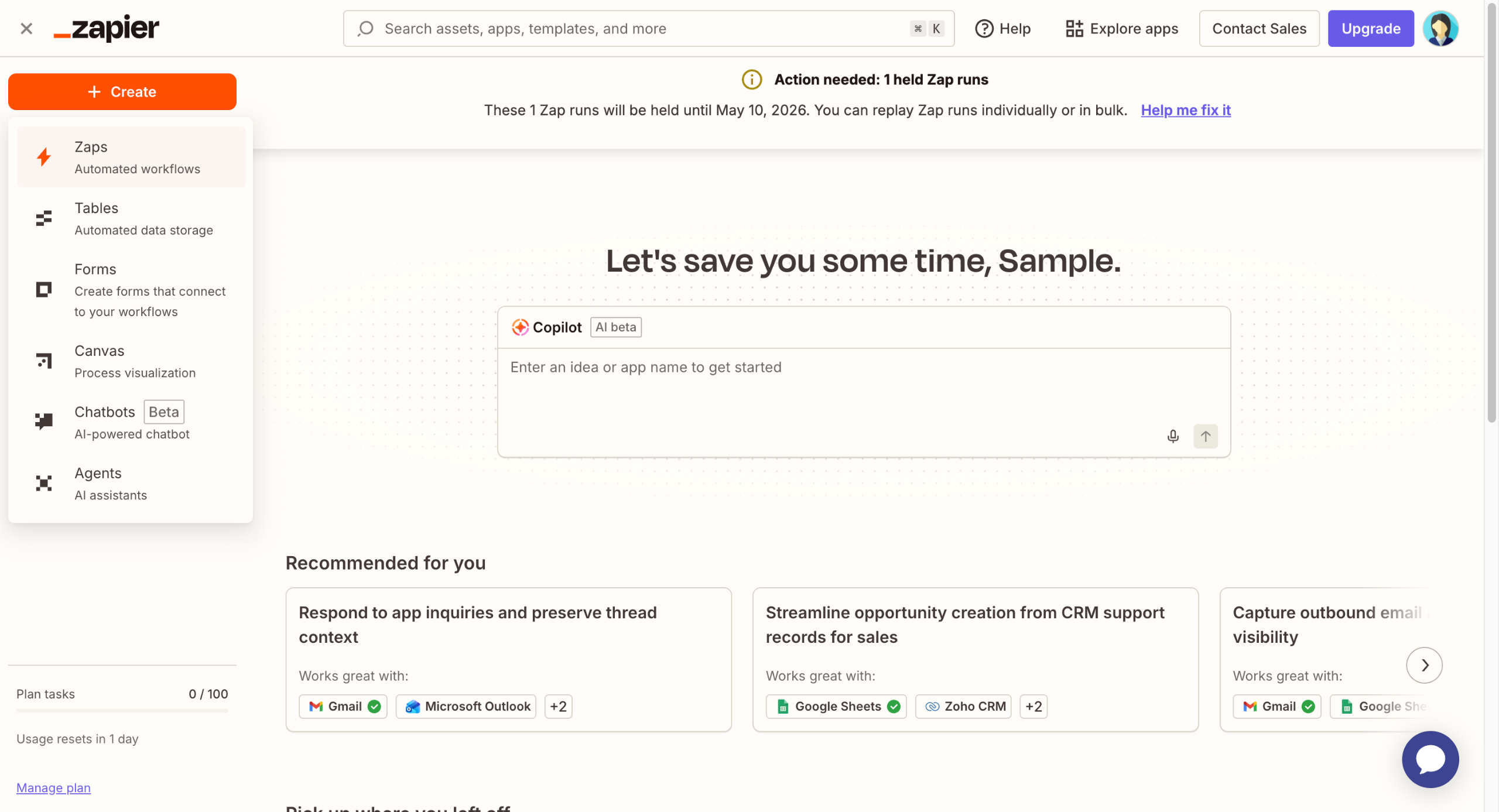The image size is (1499, 812).
Task: Close the sidebar with X icon
Action: [26, 28]
